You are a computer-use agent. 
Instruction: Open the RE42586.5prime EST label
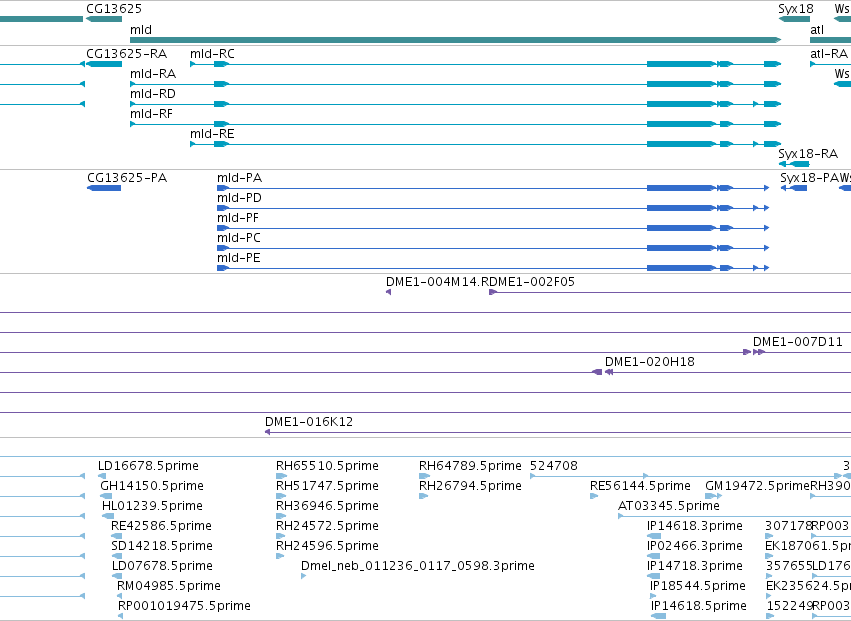[x=161, y=526]
